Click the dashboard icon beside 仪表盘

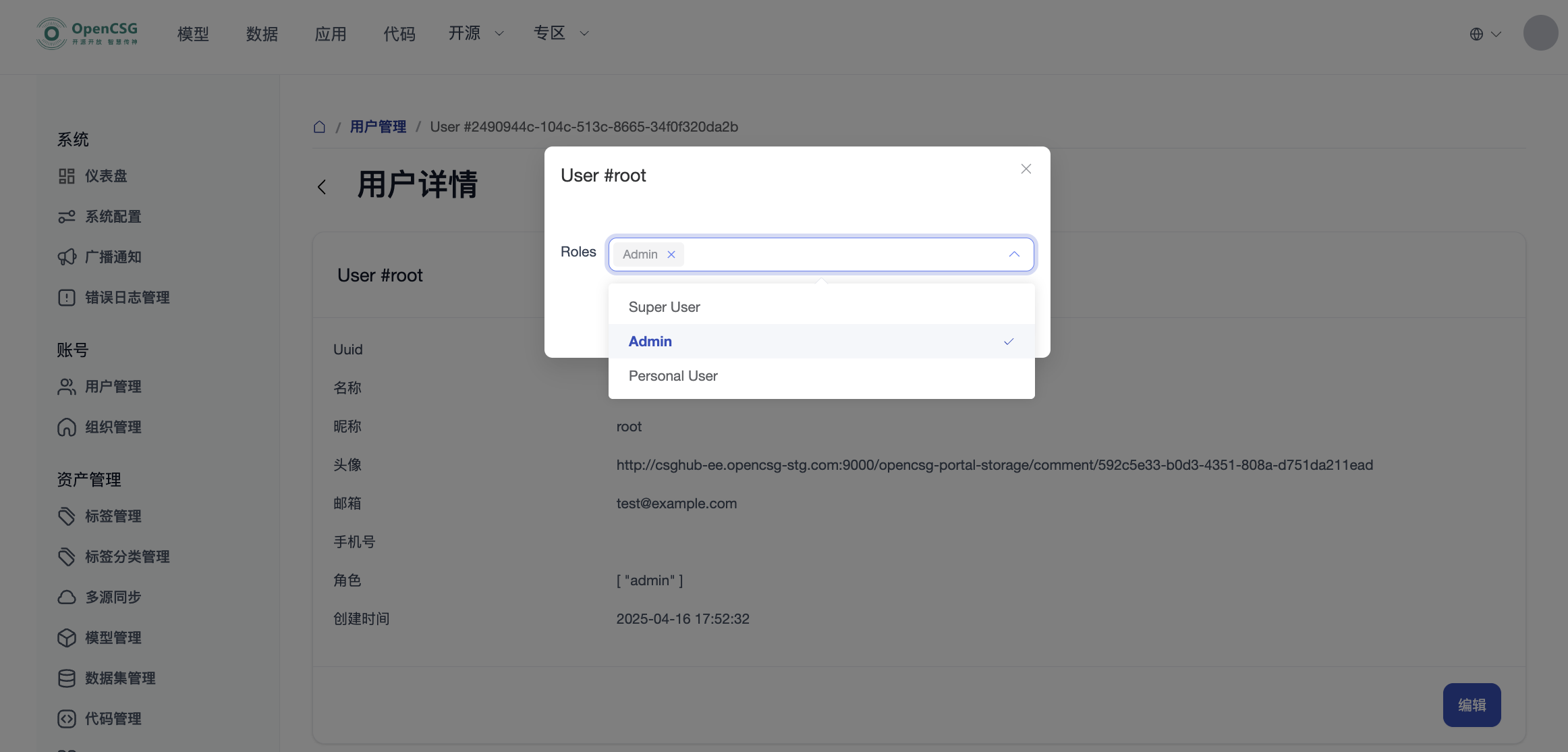tap(66, 176)
